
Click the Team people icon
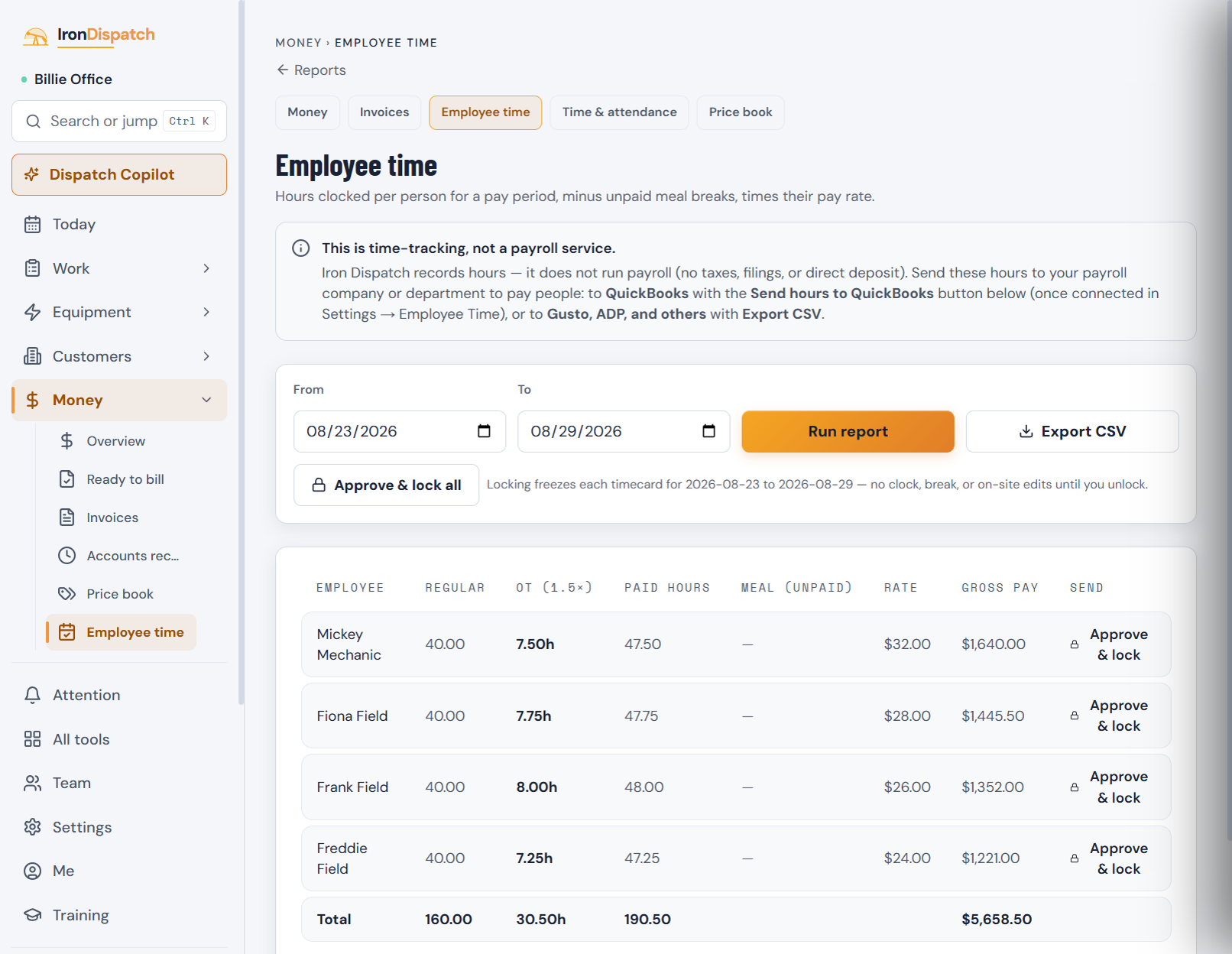pyautogui.click(x=32, y=783)
